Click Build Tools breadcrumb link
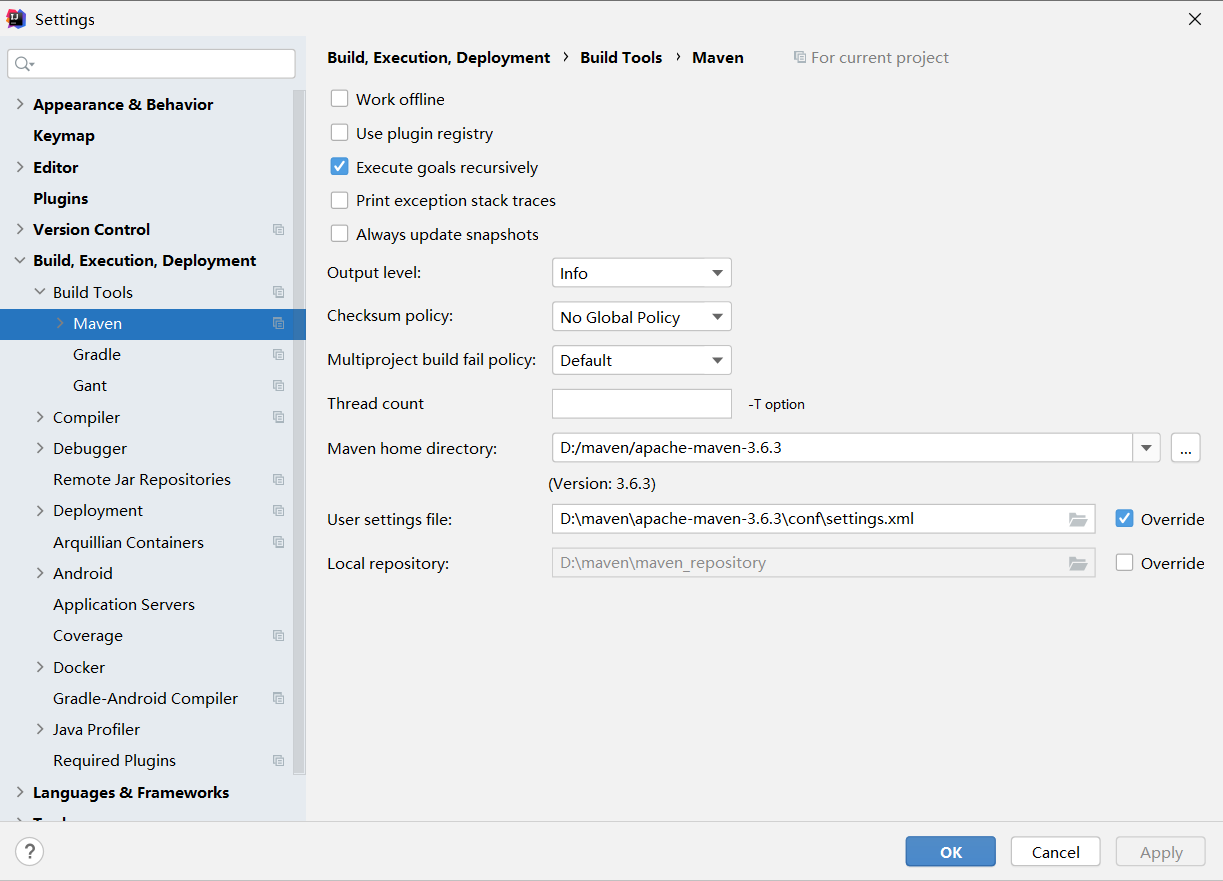The width and height of the screenshot is (1223, 881). coord(621,58)
